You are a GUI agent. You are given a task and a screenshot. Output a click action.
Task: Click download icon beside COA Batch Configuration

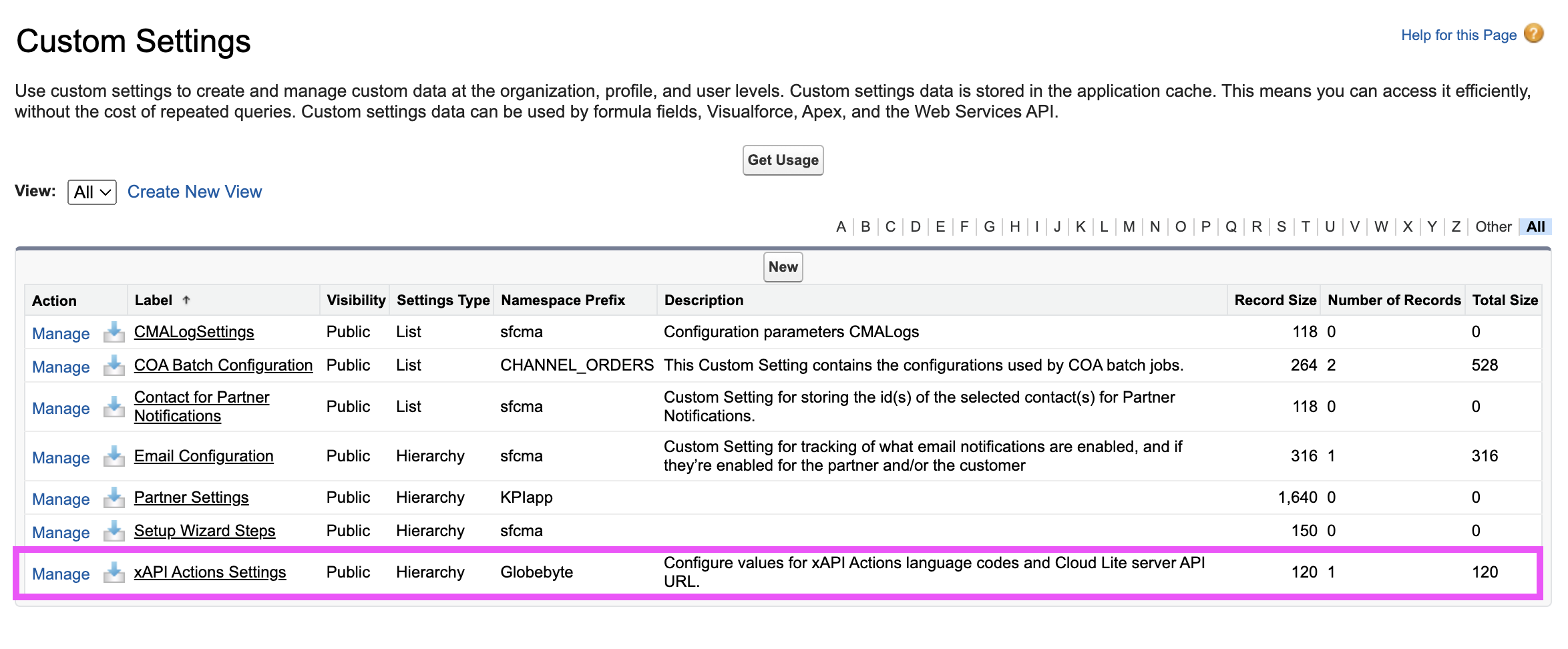point(114,365)
